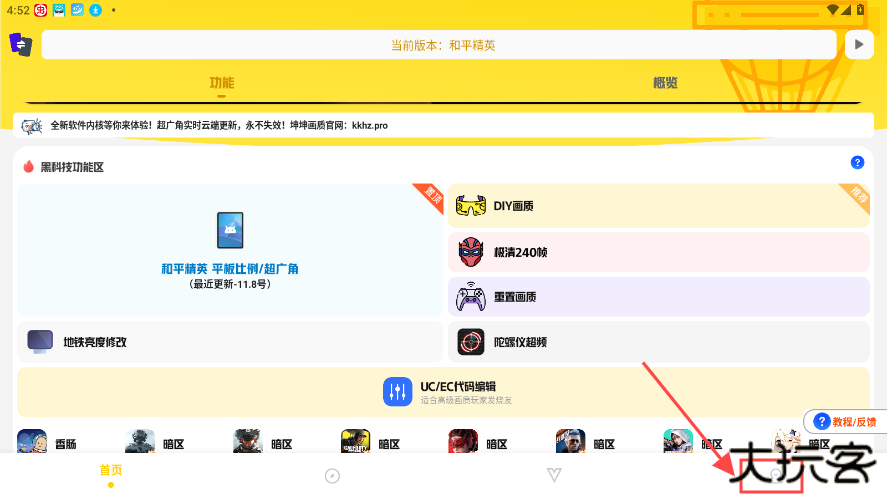The height and width of the screenshot is (499, 887).
Task: Go to 首页 in bottom navigation
Action: [x=111, y=473]
